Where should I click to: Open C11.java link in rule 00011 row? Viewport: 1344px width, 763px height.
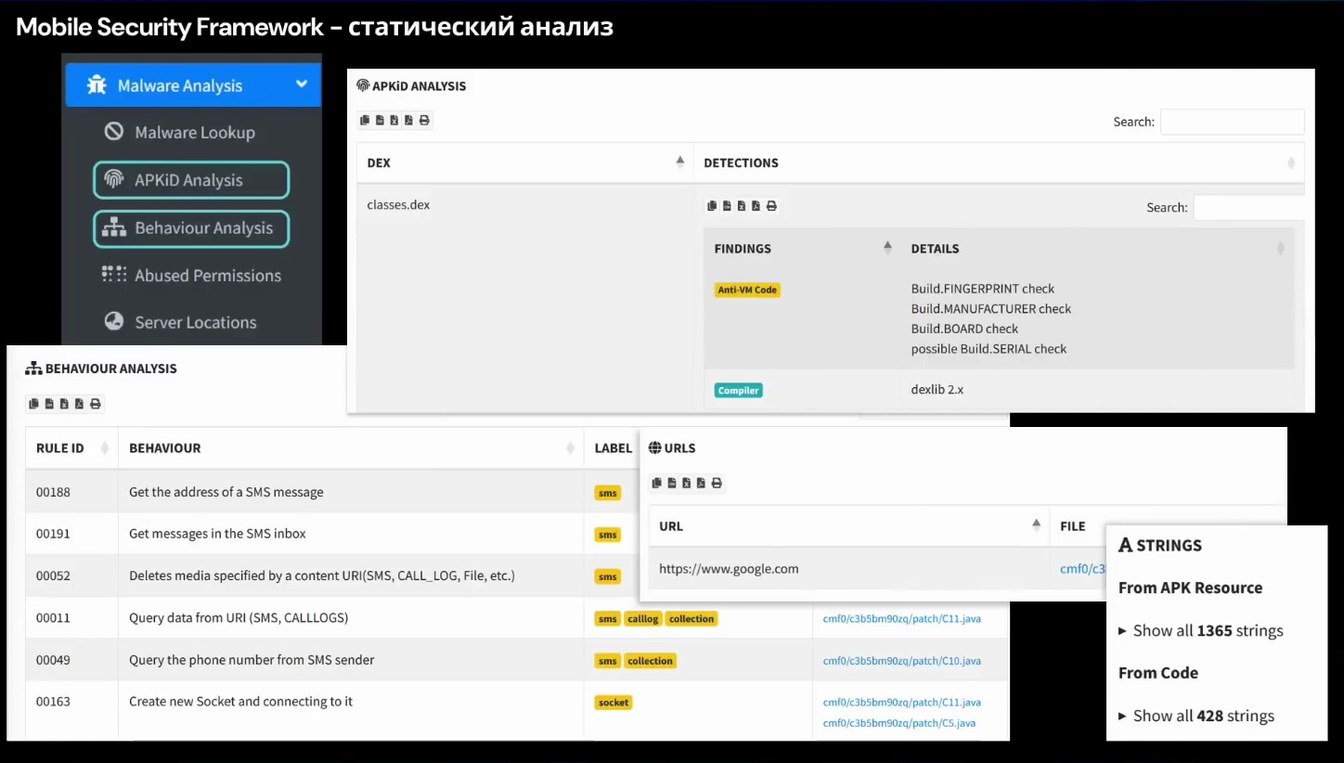tap(901, 619)
